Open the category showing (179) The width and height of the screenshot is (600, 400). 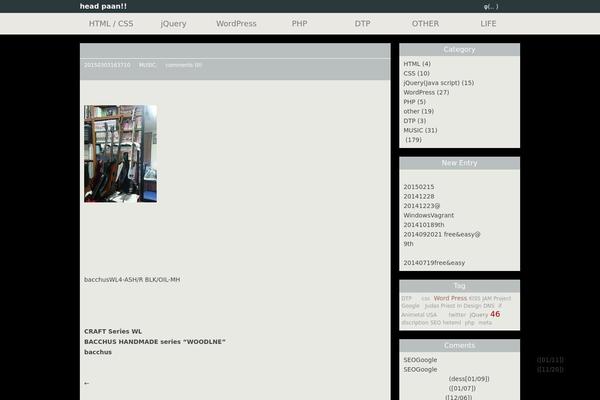coord(413,140)
